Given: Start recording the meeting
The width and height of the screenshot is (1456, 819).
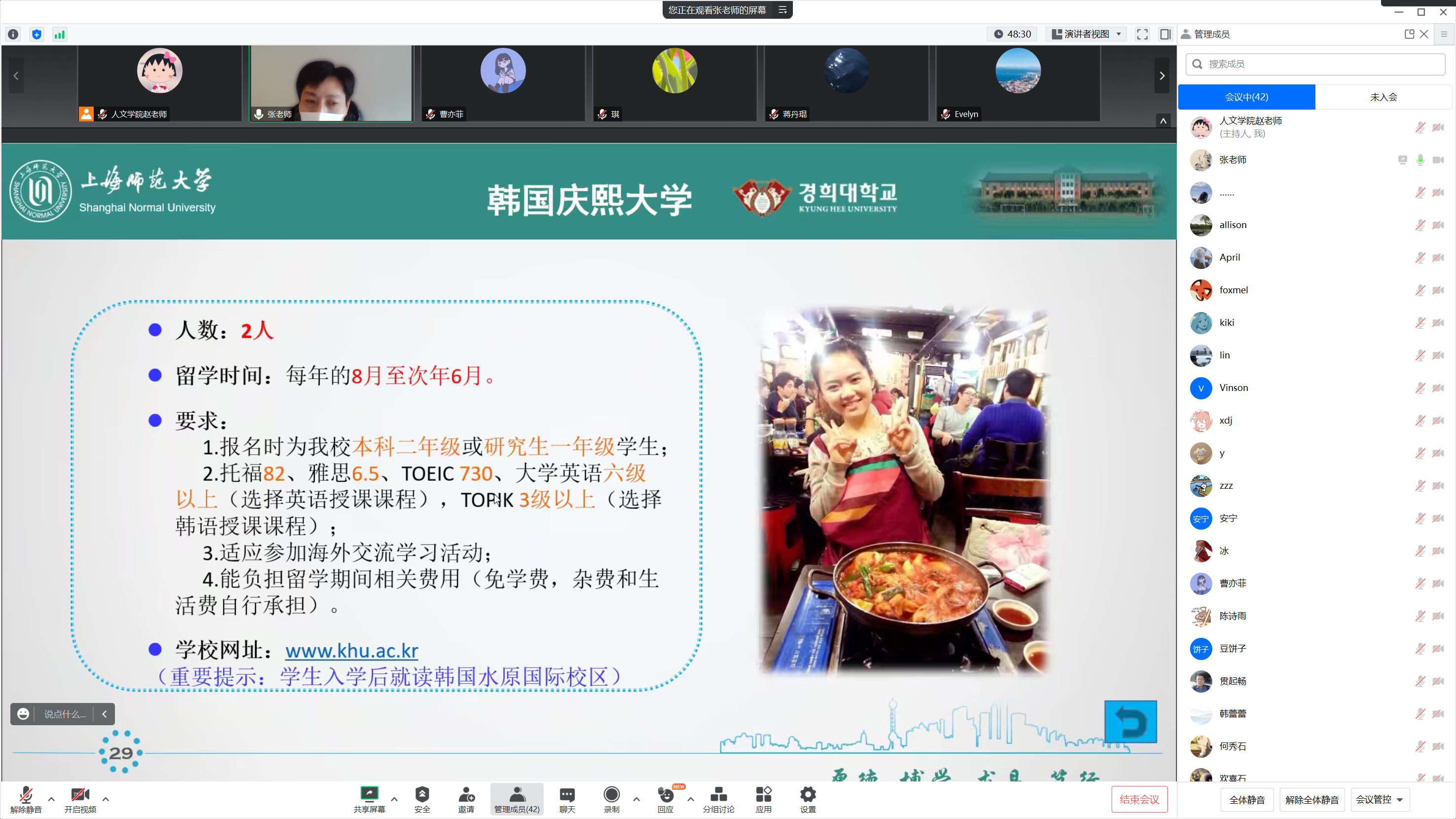Looking at the screenshot, I should pos(611,799).
